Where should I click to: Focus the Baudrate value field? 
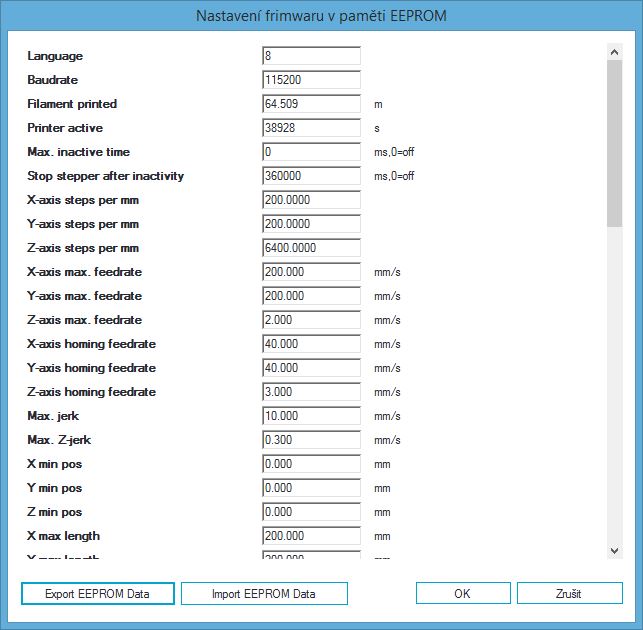[311, 80]
